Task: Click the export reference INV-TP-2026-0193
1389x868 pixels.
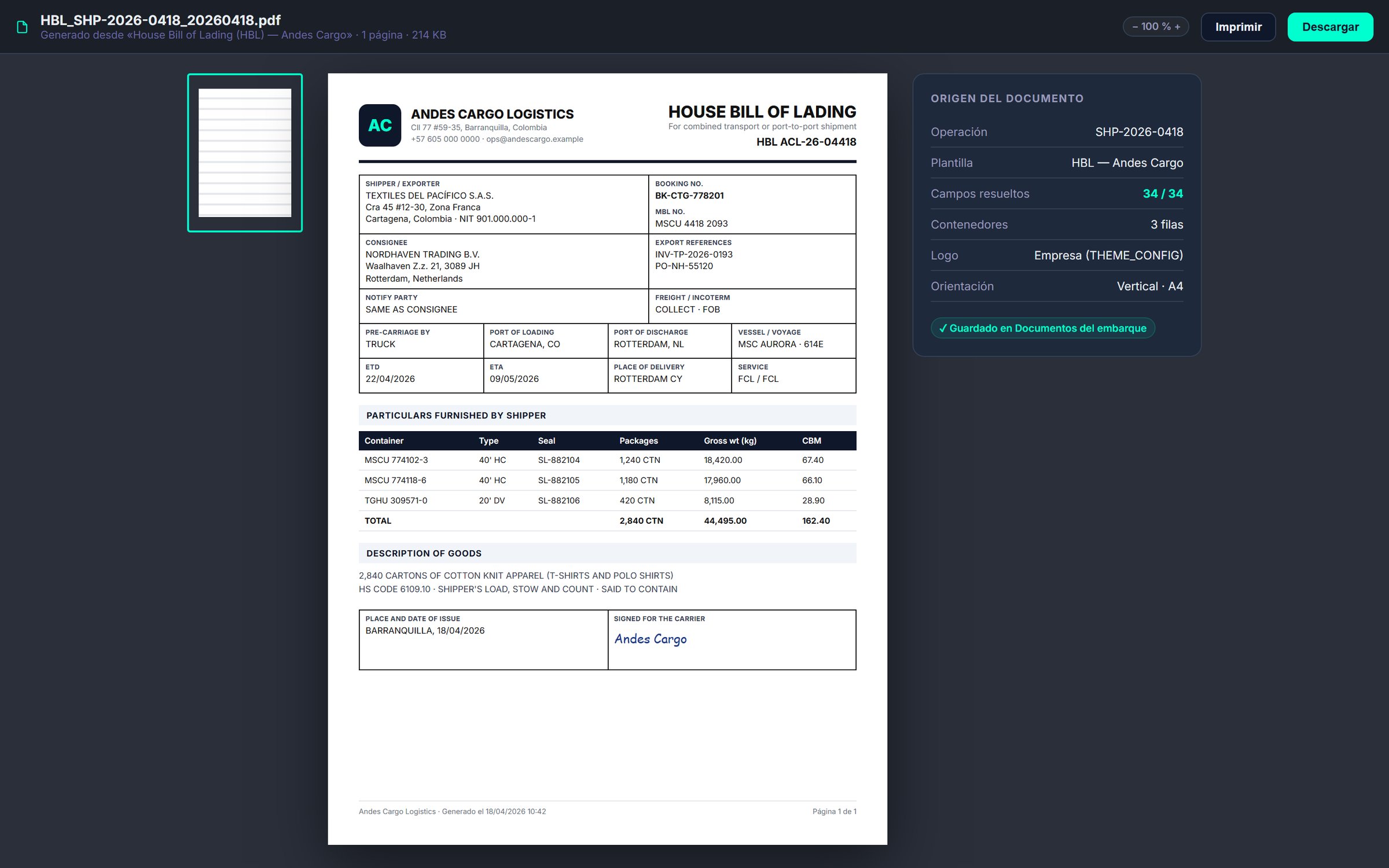Action: point(693,255)
